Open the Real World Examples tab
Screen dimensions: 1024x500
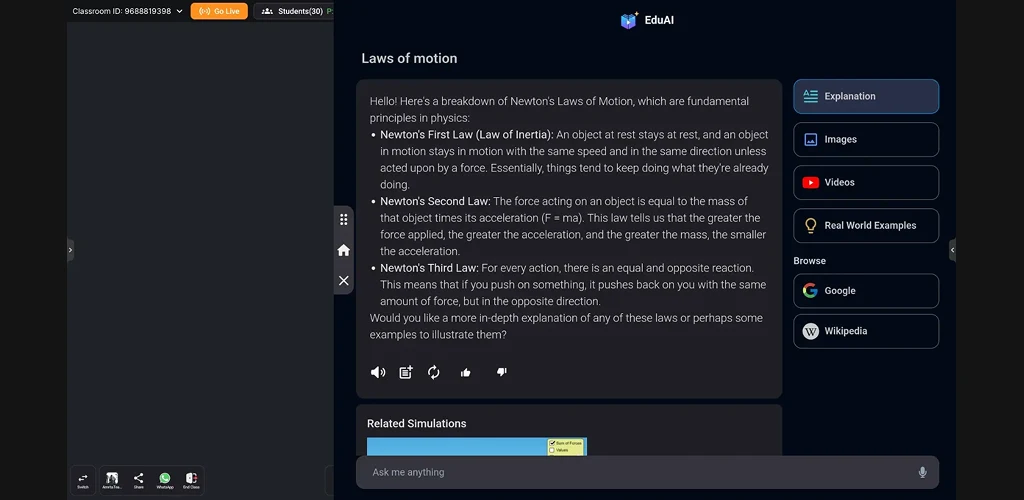point(866,226)
